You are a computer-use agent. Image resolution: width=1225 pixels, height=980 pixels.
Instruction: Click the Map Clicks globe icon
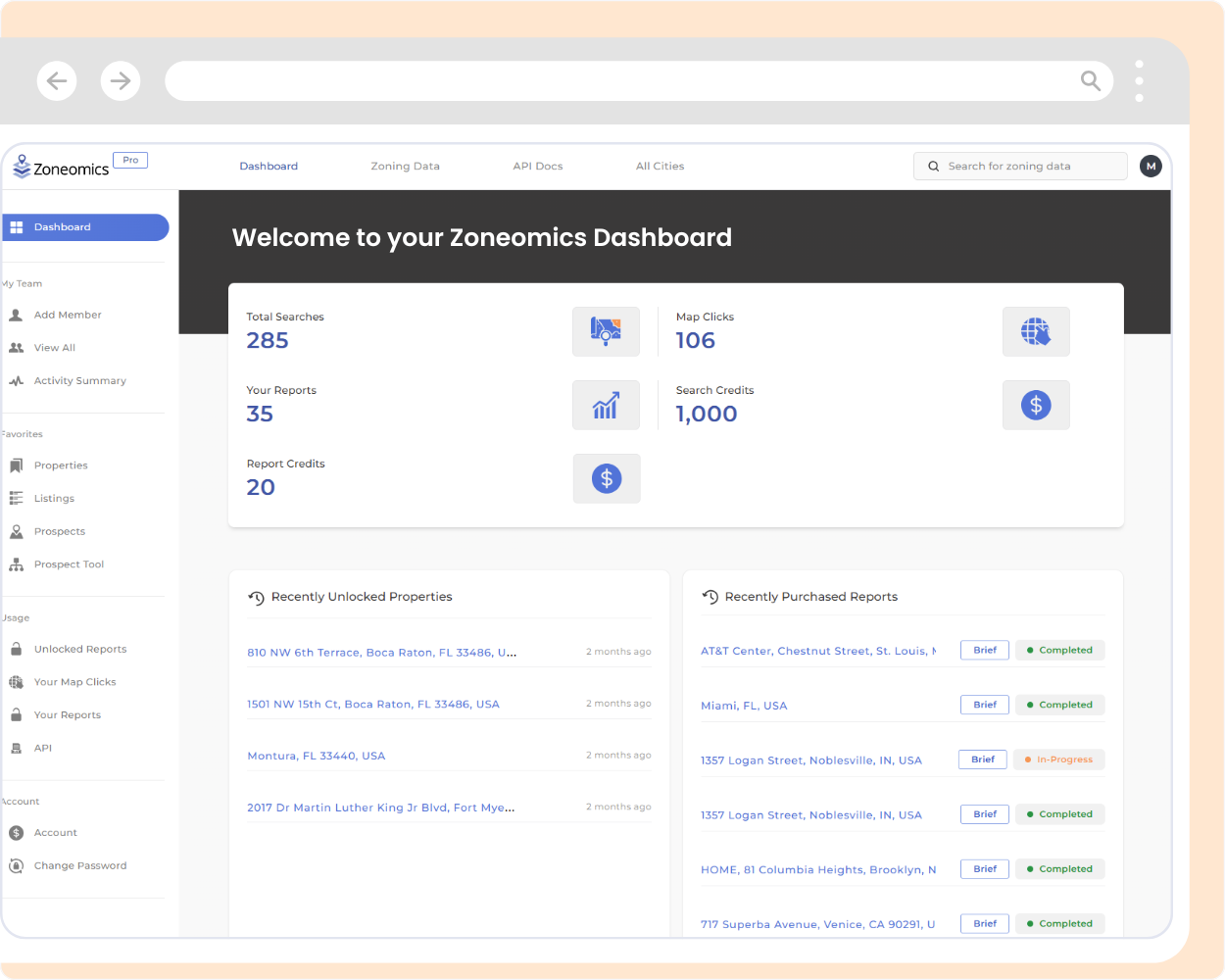click(1036, 331)
